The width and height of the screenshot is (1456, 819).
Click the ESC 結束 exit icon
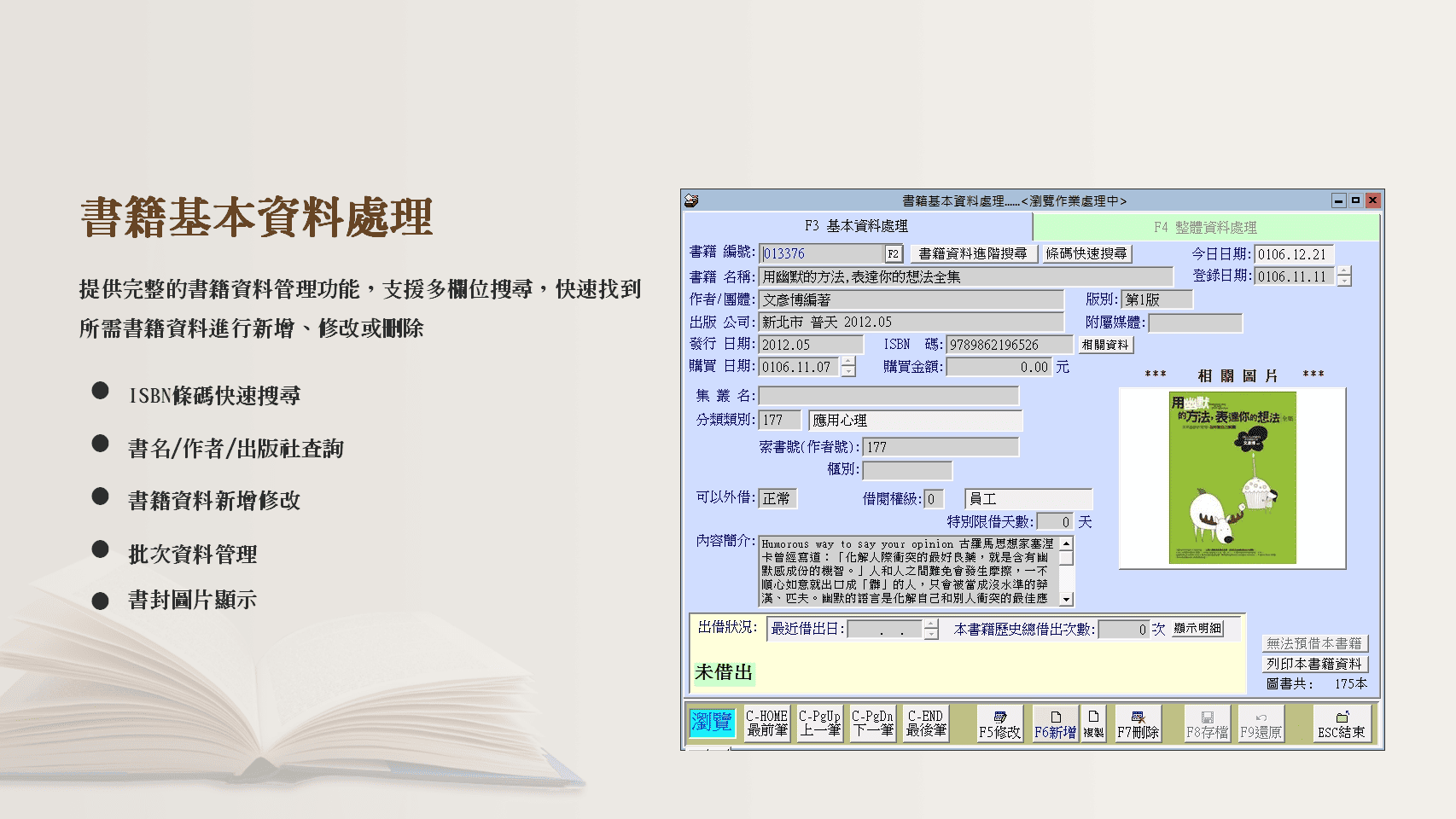[x=1342, y=723]
